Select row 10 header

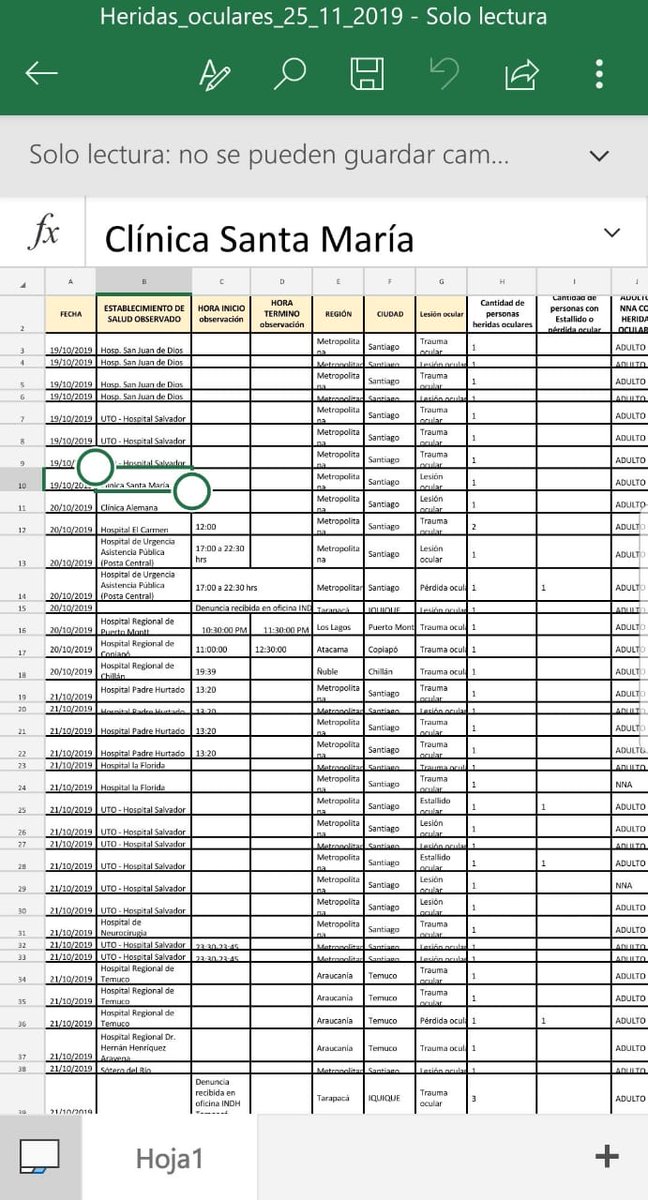(x=22, y=482)
